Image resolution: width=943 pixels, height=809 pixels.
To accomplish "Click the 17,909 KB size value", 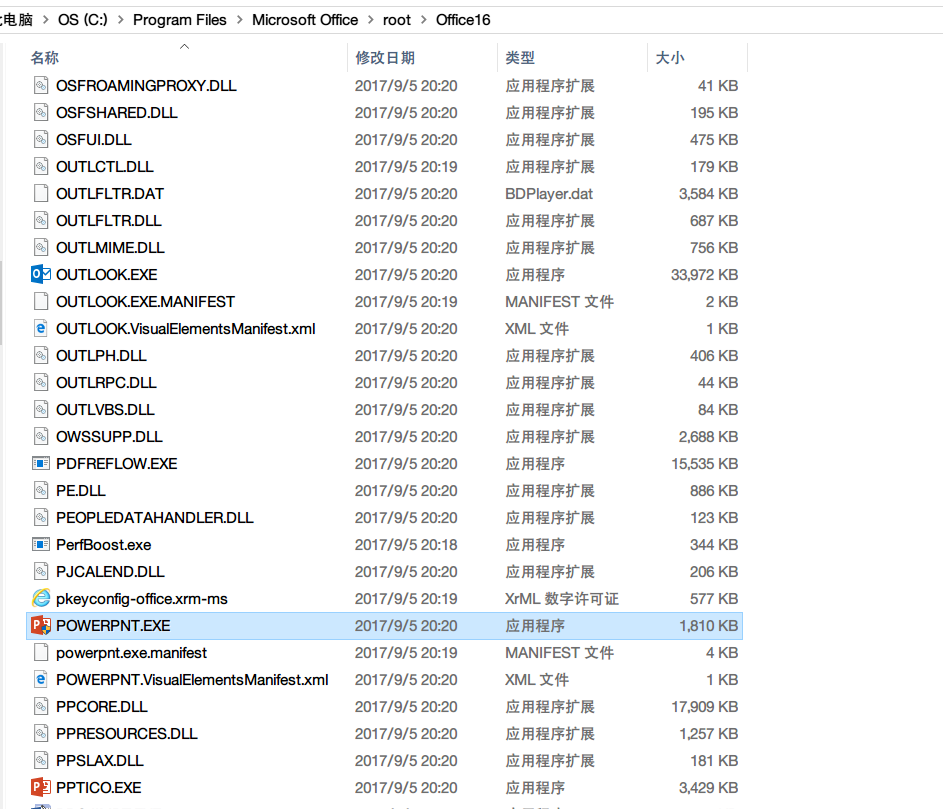I will pyautogui.click(x=704, y=706).
